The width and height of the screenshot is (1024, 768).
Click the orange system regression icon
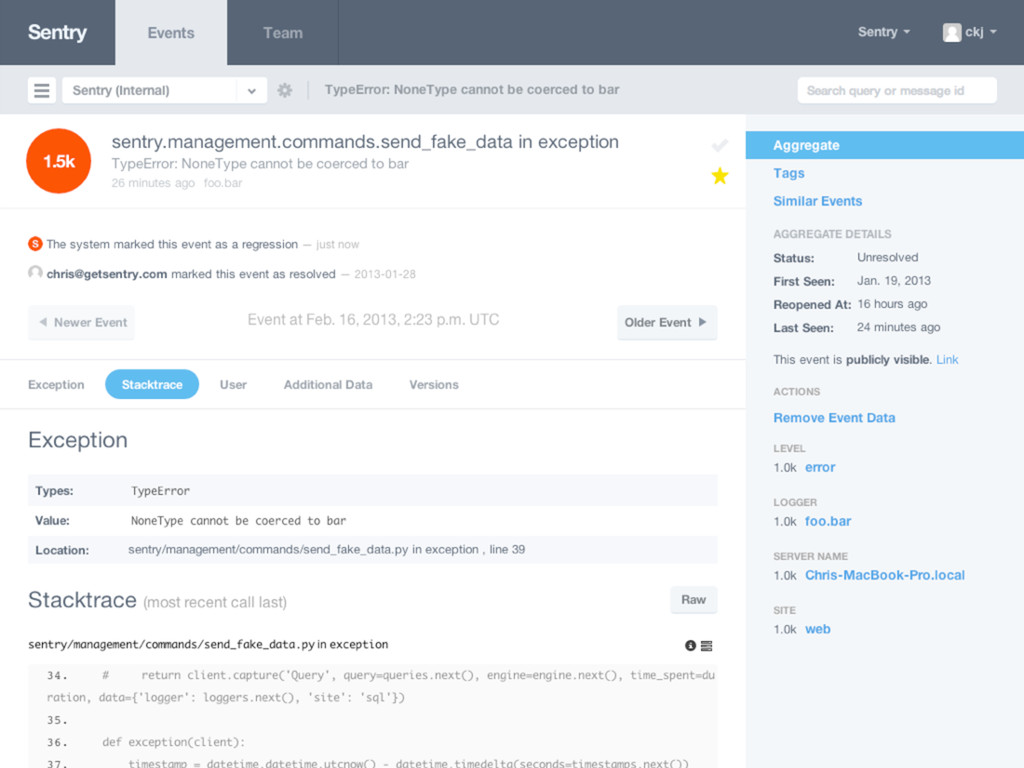pyautogui.click(x=35, y=244)
